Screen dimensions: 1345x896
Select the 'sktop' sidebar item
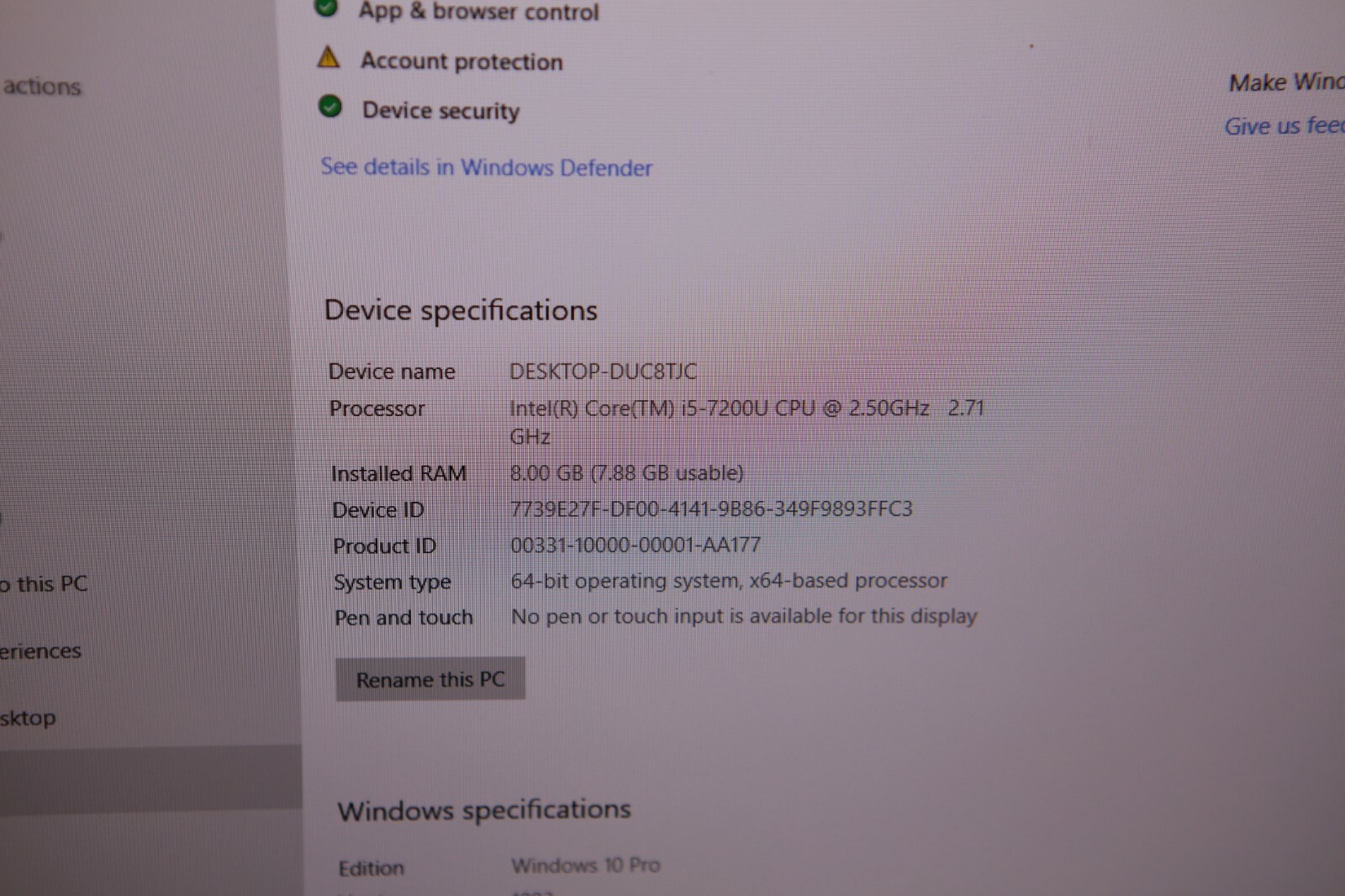(28, 718)
